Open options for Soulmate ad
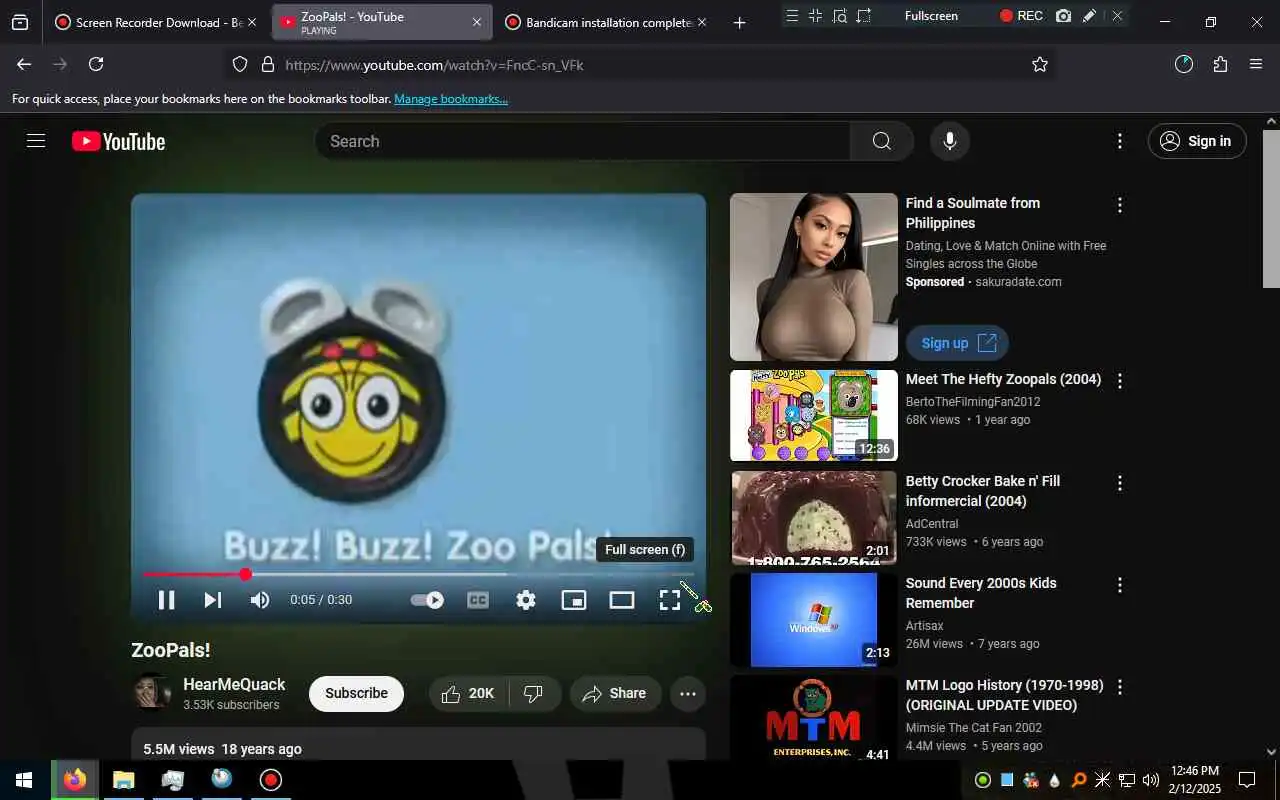 point(1120,205)
